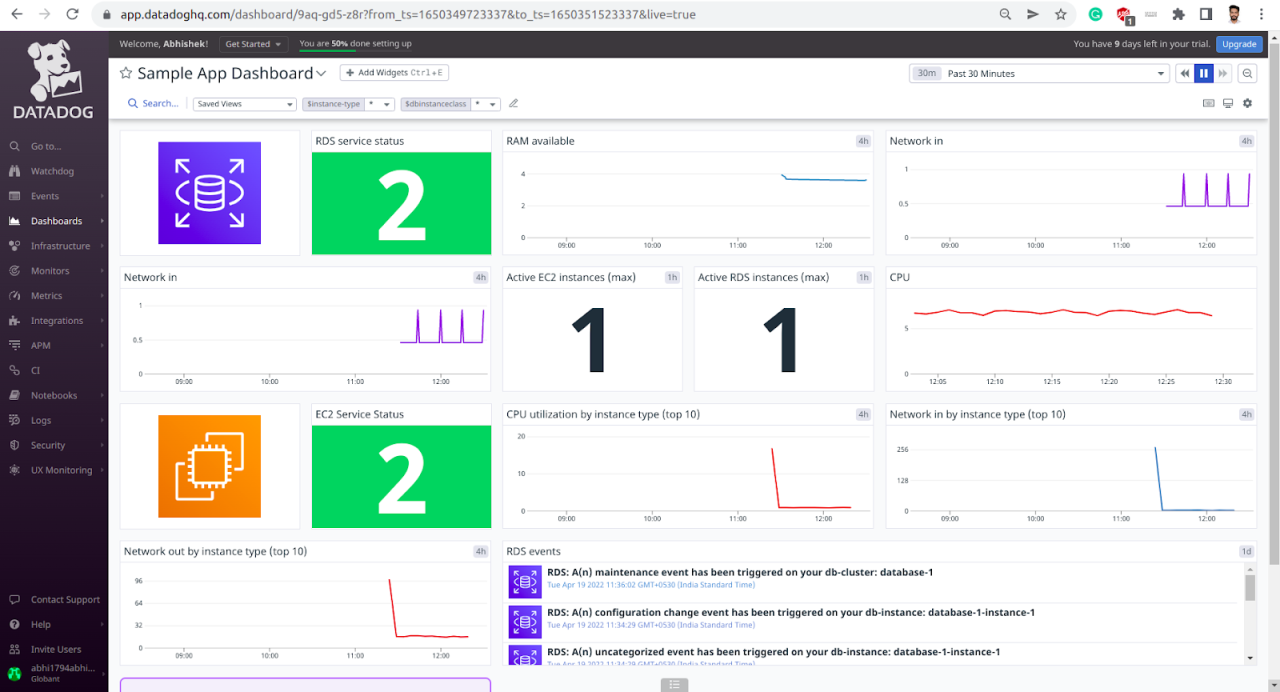Click the UX Monitoring icon

14,470
